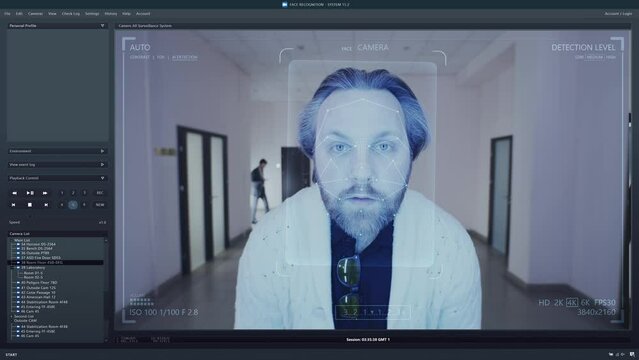
Task: Select camera 35 Bench DS-2564
Action: pos(37,248)
